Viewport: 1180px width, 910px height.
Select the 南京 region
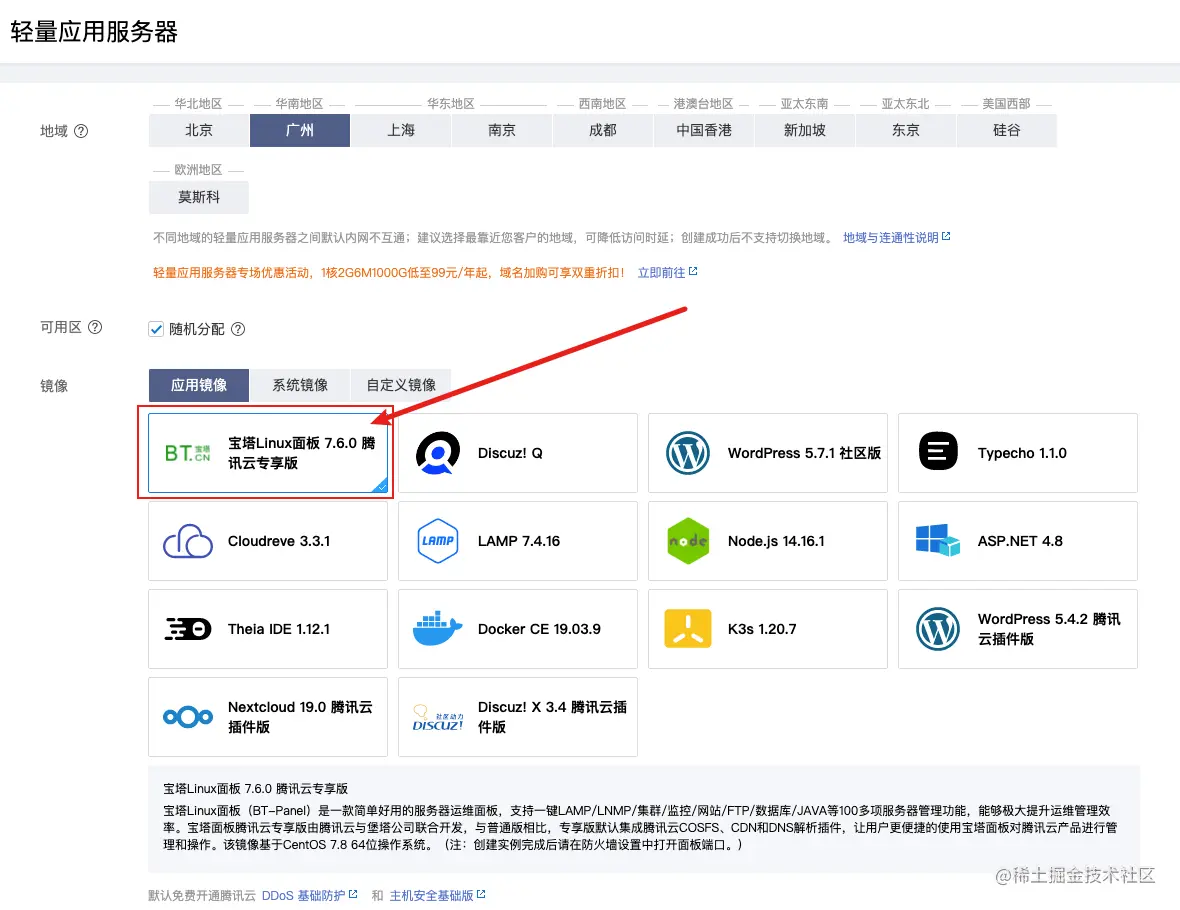[x=502, y=130]
